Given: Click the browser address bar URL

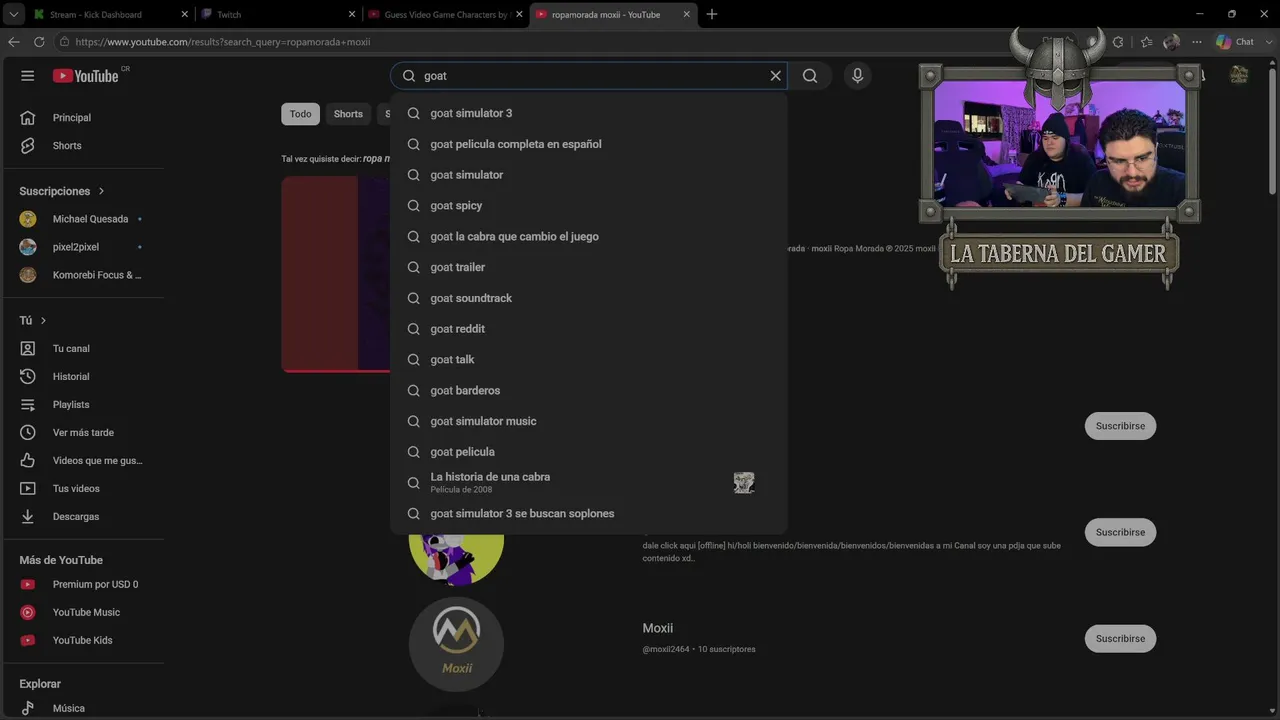Looking at the screenshot, I should [222, 42].
